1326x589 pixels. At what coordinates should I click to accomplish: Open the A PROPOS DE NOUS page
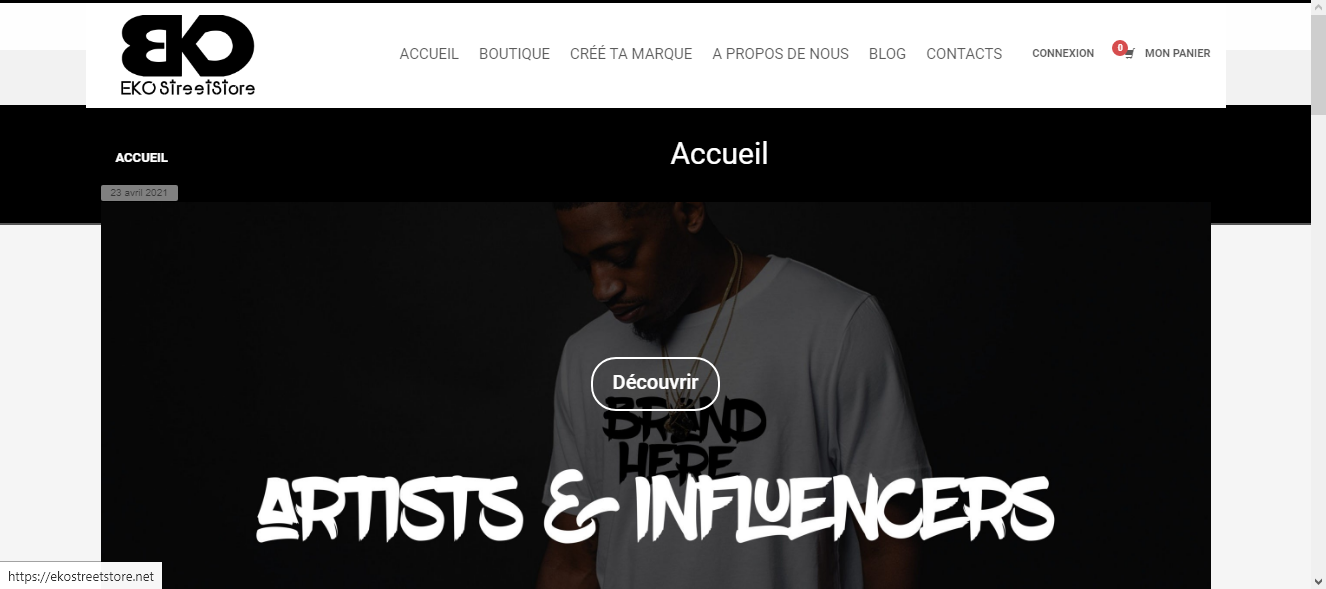pos(780,54)
